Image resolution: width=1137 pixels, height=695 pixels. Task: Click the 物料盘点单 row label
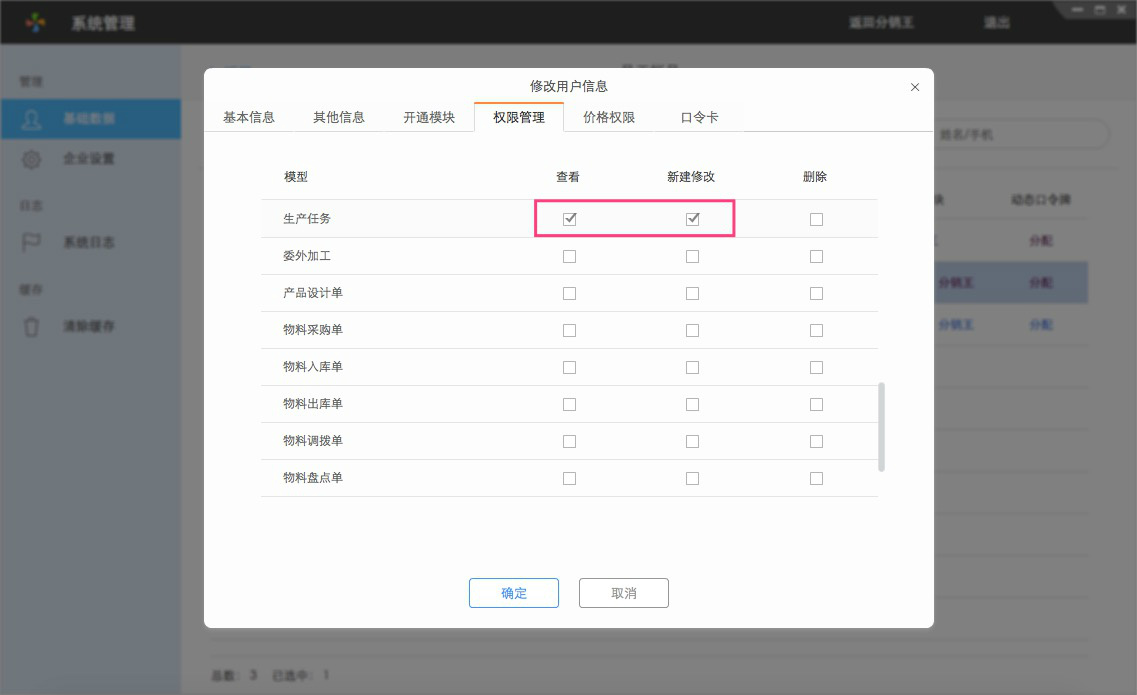313,477
